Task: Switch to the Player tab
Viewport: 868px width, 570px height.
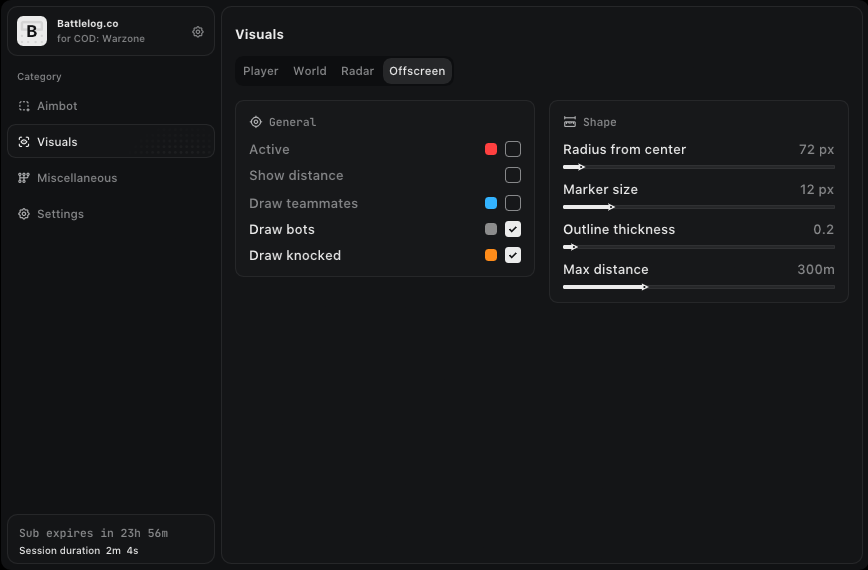Action: click(261, 71)
